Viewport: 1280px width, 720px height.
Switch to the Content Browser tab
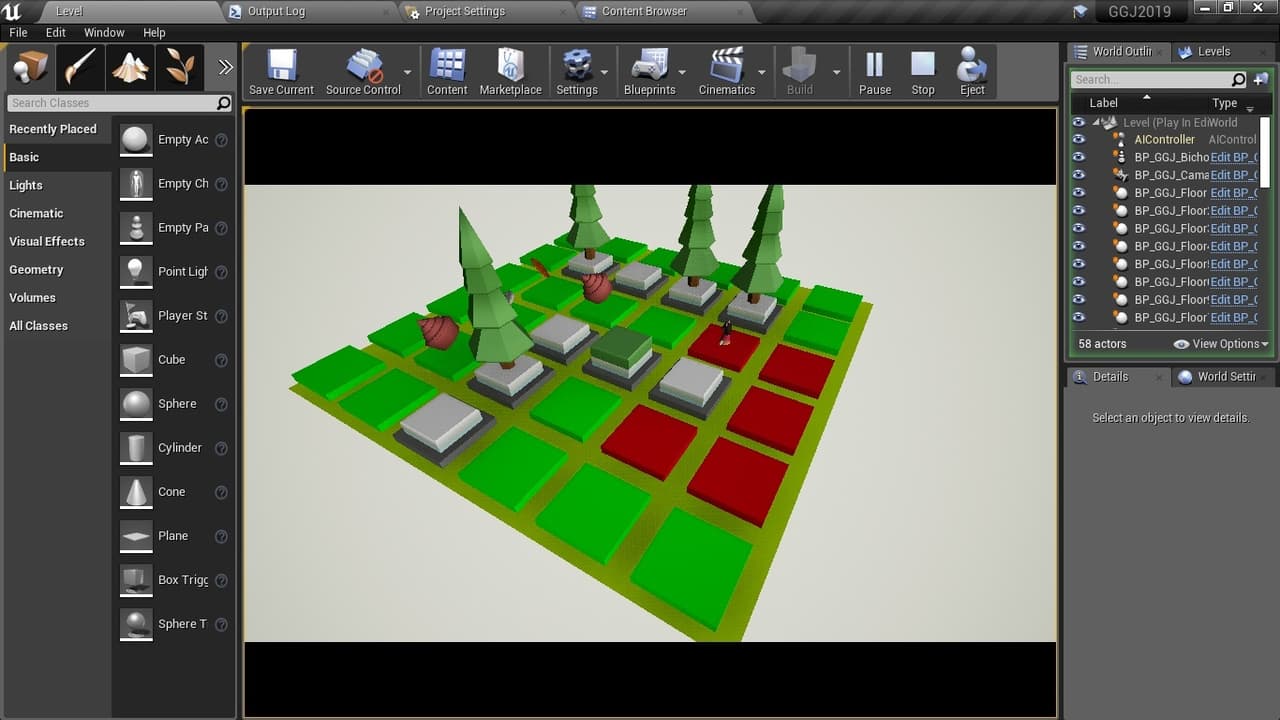coord(644,12)
